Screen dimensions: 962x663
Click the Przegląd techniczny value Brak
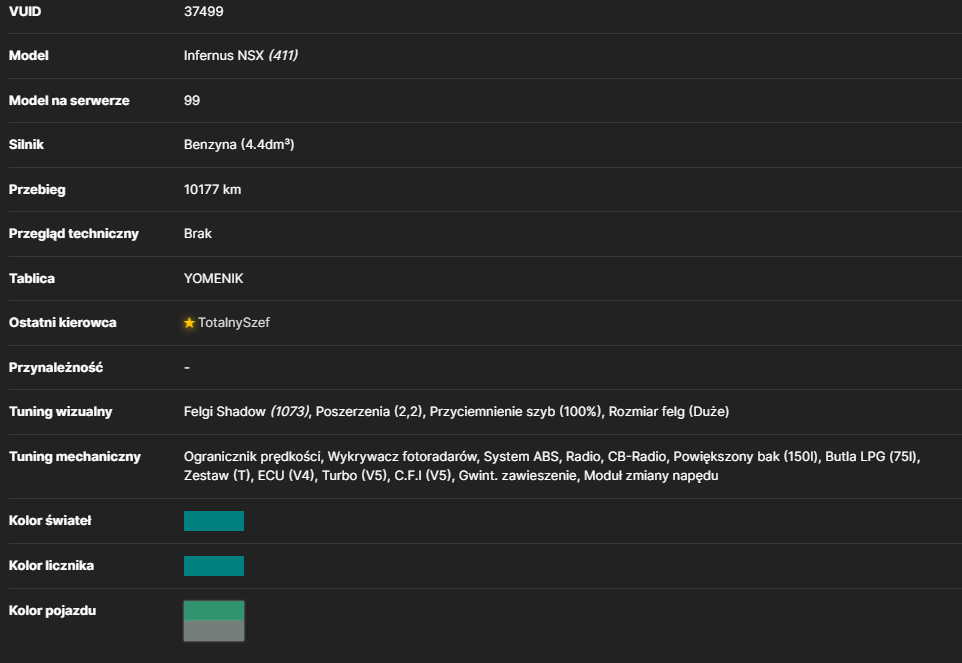click(198, 234)
